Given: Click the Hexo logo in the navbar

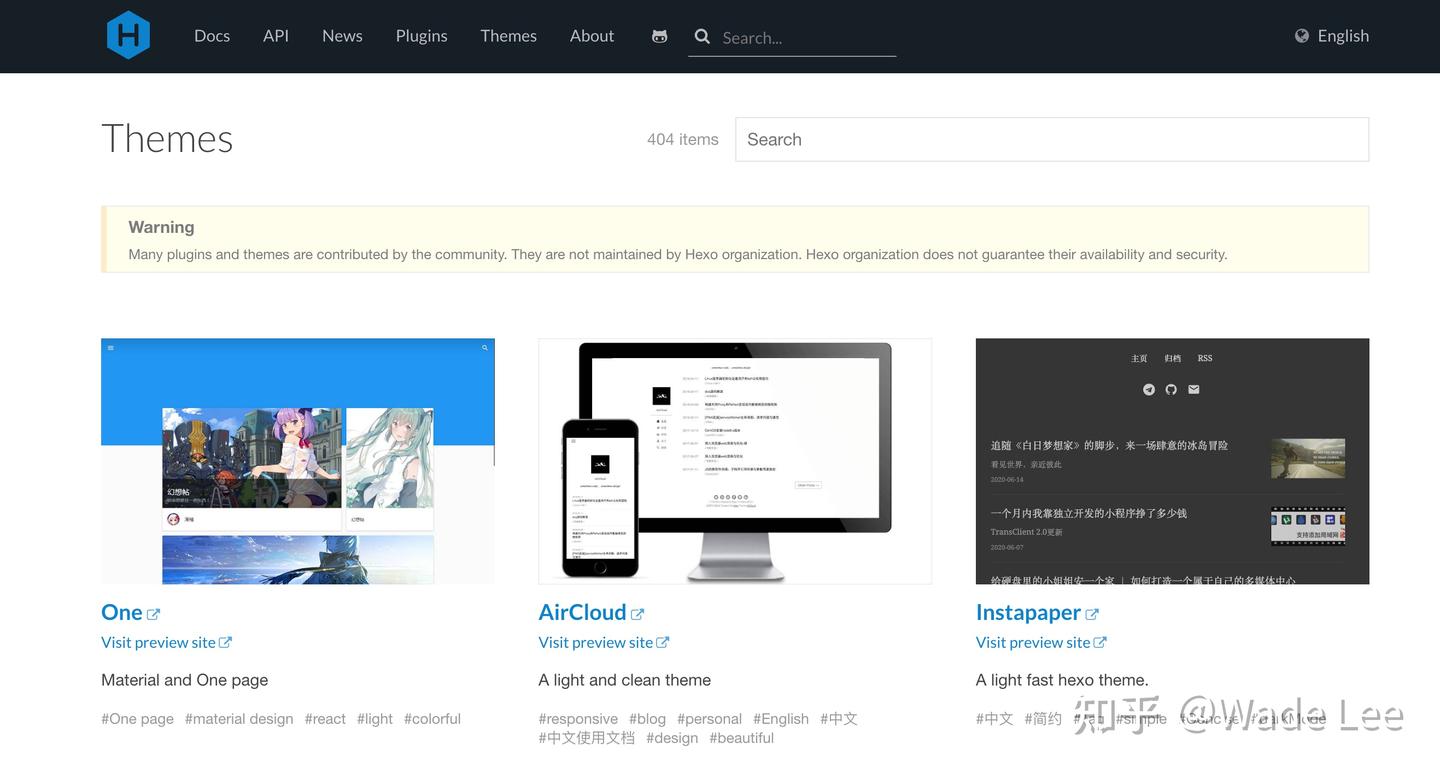Looking at the screenshot, I should [x=128, y=34].
